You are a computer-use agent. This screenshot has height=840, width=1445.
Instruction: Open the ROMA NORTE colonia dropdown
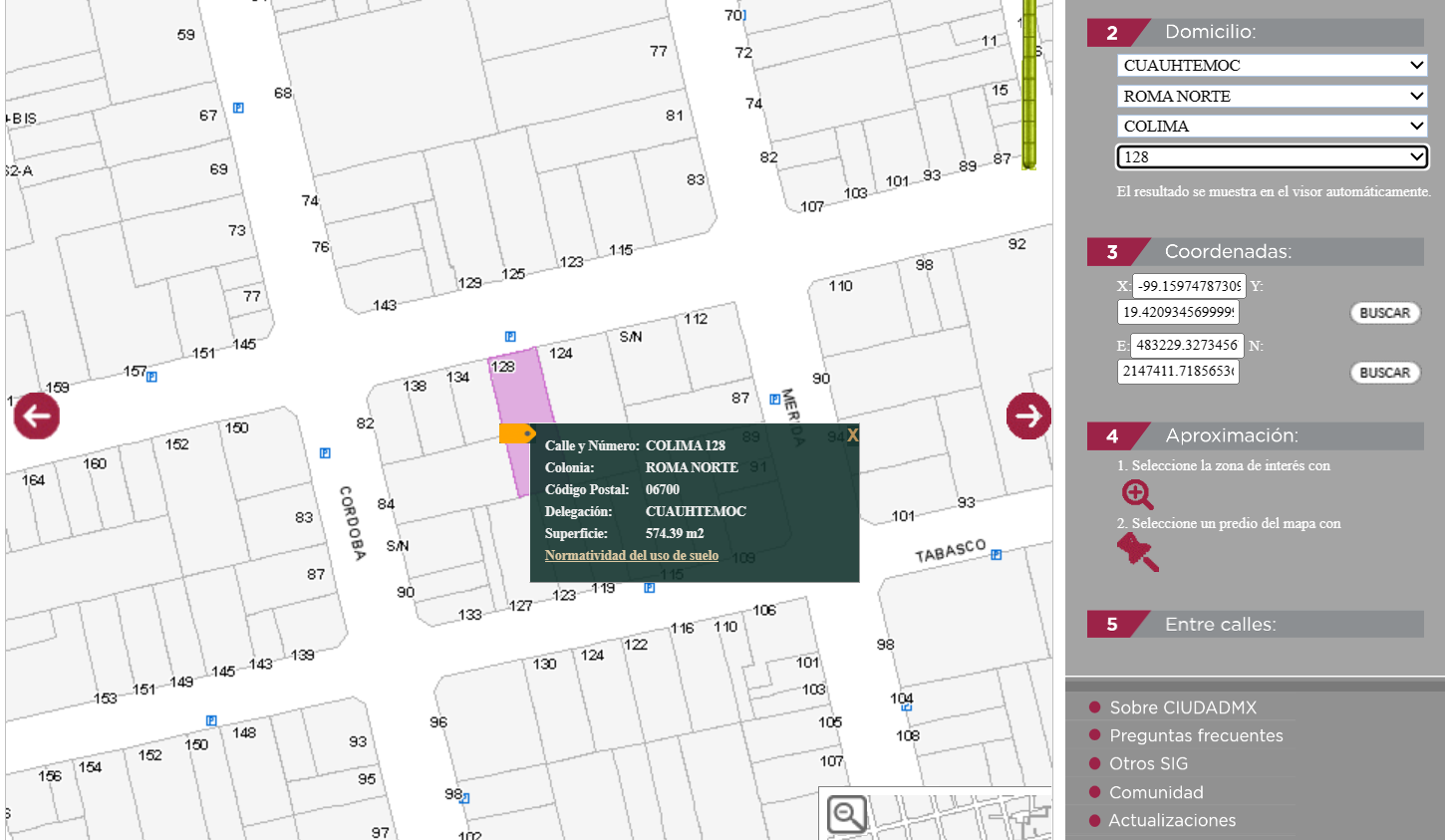[1272, 97]
